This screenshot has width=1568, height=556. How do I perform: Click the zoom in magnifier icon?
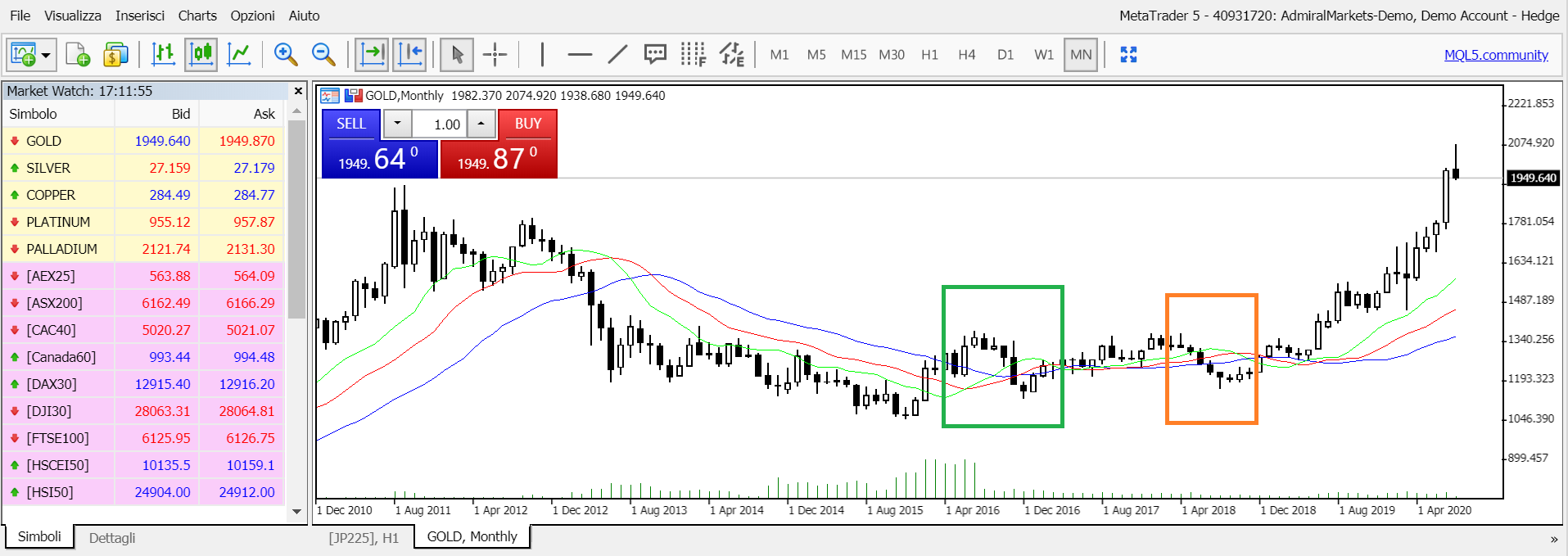pyautogui.click(x=286, y=55)
